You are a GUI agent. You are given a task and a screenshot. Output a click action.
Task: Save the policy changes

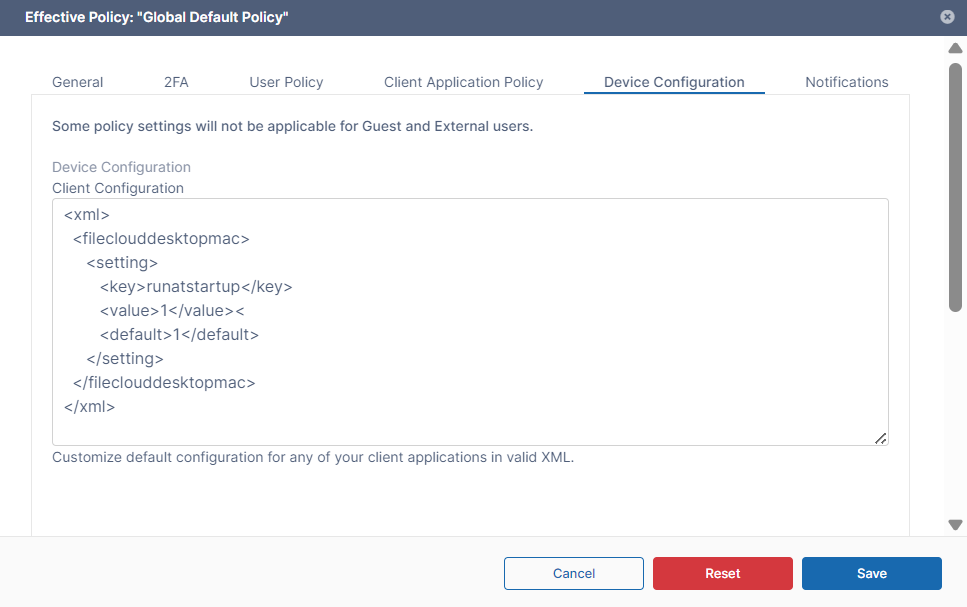[871, 573]
